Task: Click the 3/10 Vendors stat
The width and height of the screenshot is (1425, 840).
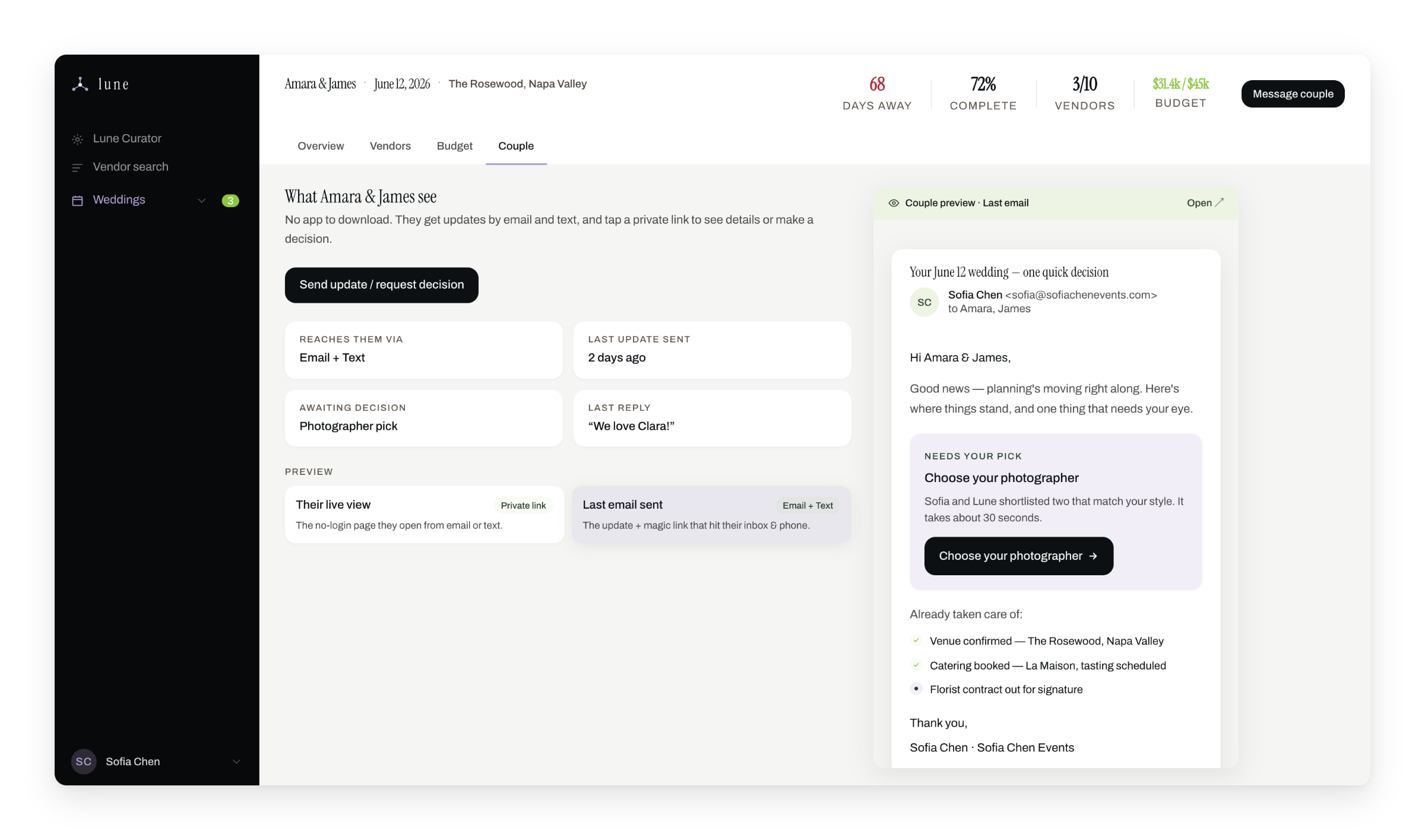Action: tap(1085, 94)
